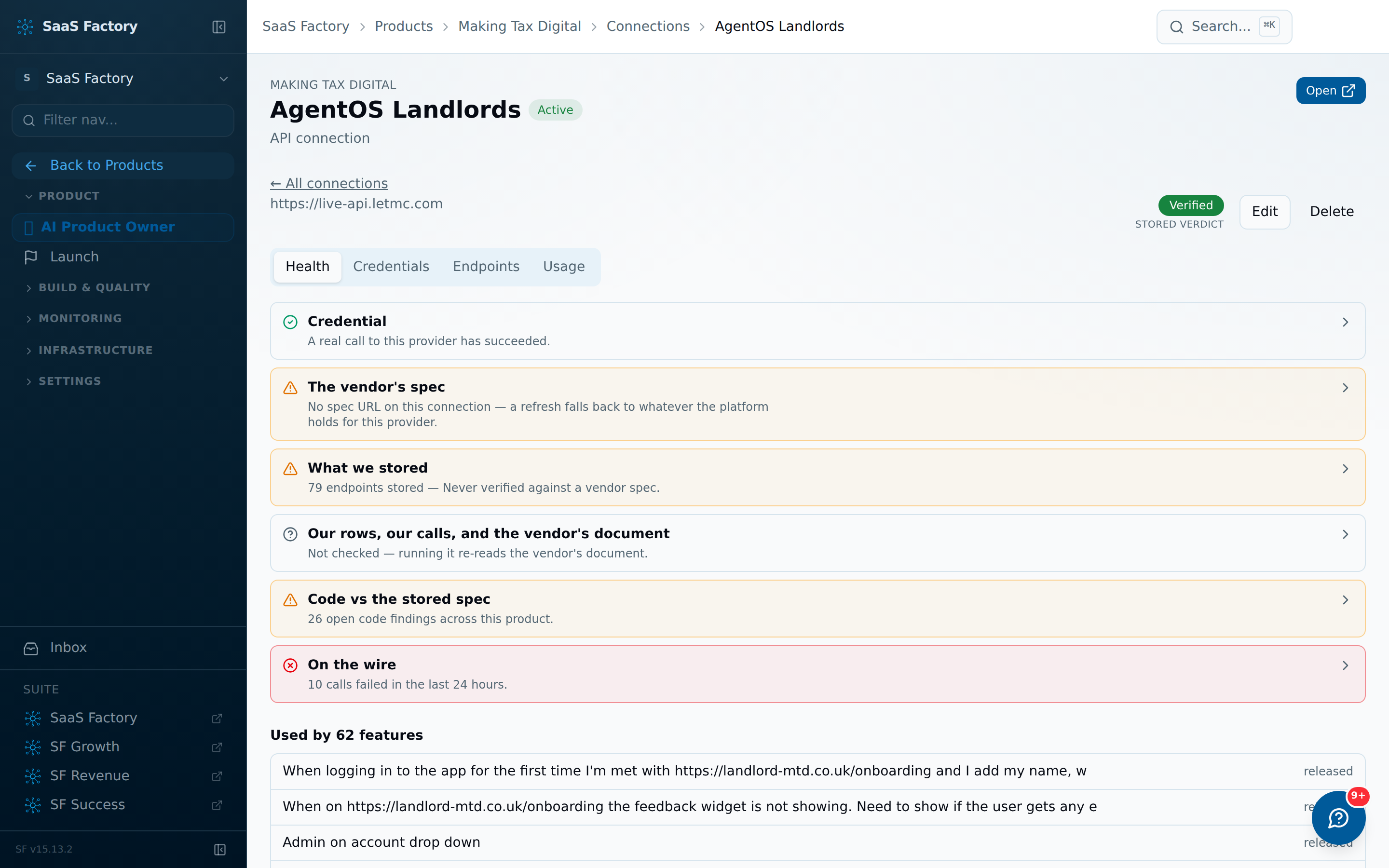Screen dimensions: 1389x868
Task: Click red error icon on On the wire
Action: point(290,665)
